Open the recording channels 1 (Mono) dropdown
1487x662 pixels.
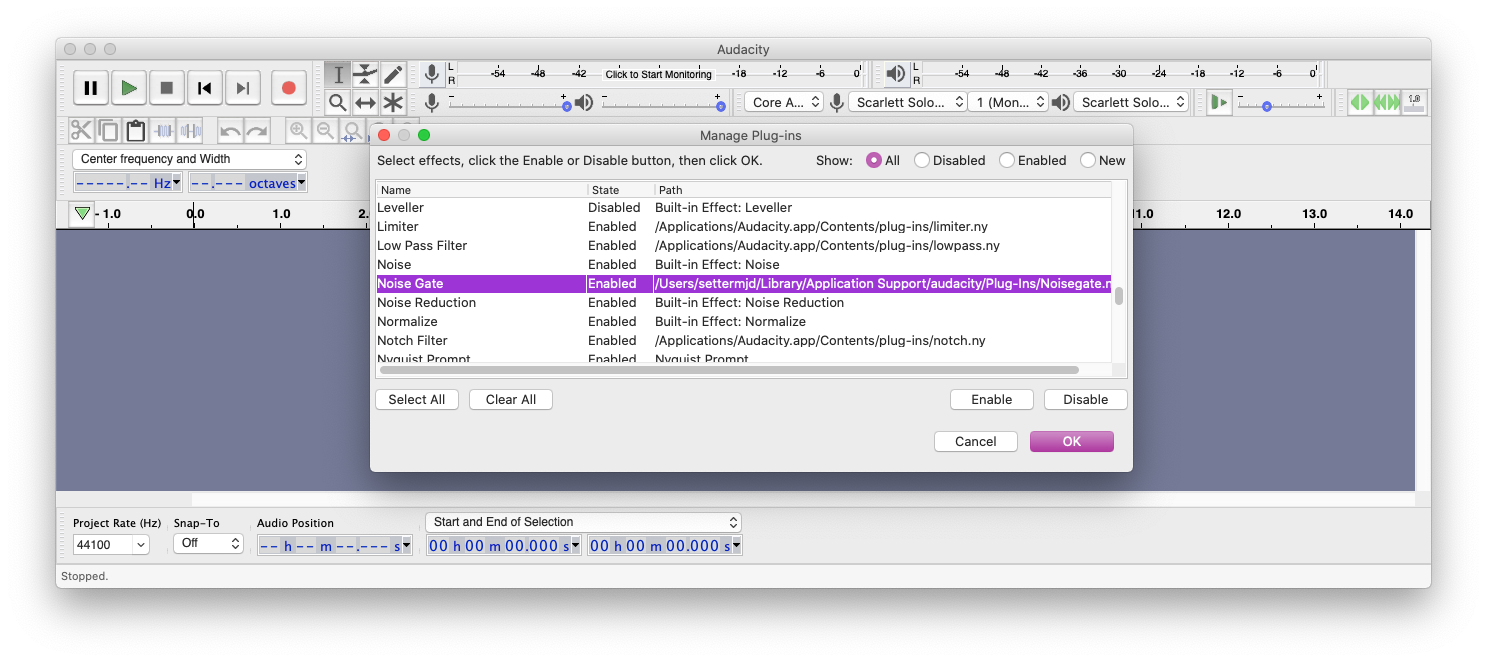coord(1008,102)
